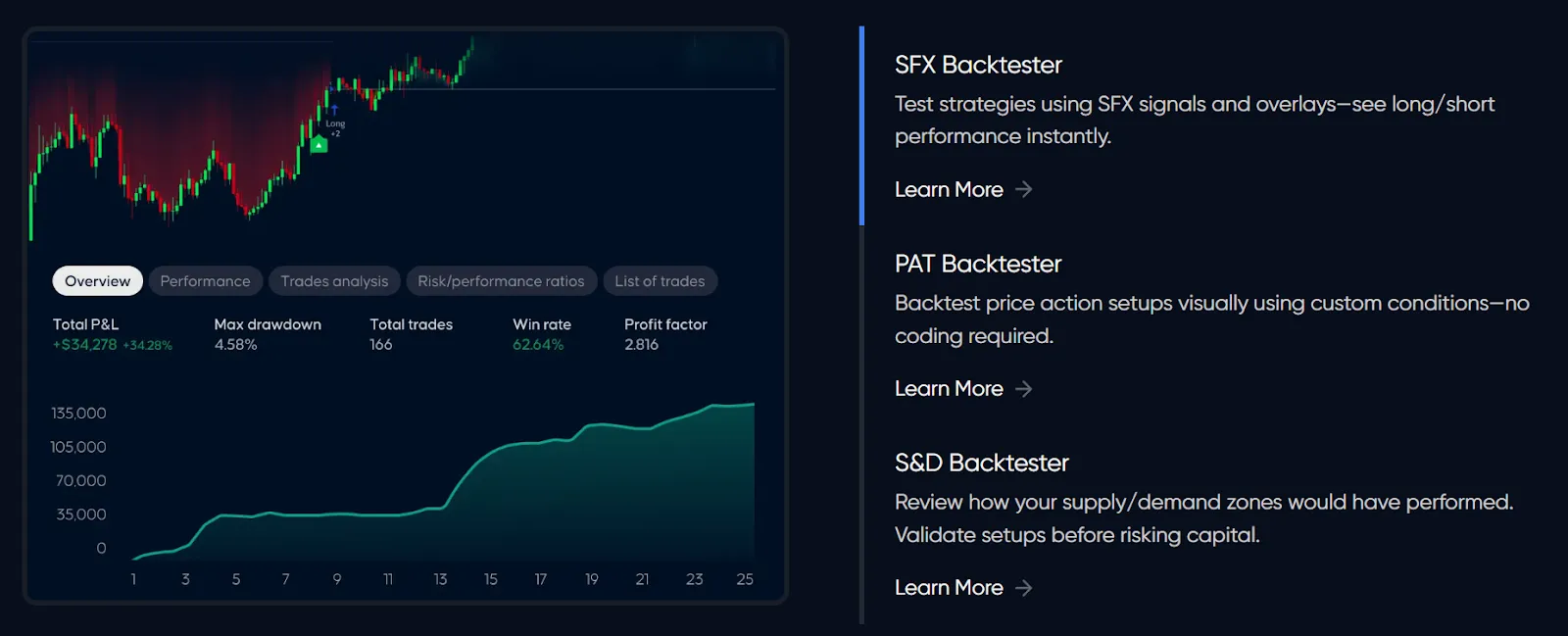This screenshot has width=1568, height=636.
Task: Click the 105,000 y-axis label
Action: 78,447
